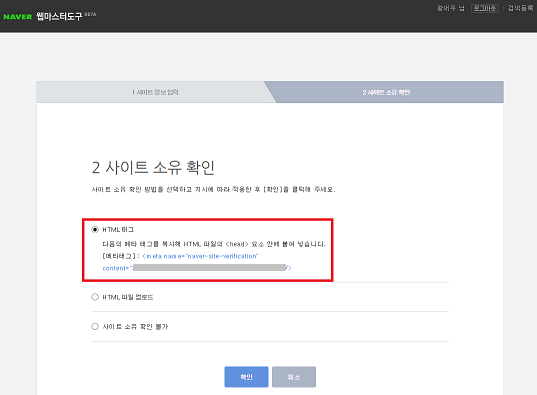Click the 로그아웃 logout button

pos(485,8)
